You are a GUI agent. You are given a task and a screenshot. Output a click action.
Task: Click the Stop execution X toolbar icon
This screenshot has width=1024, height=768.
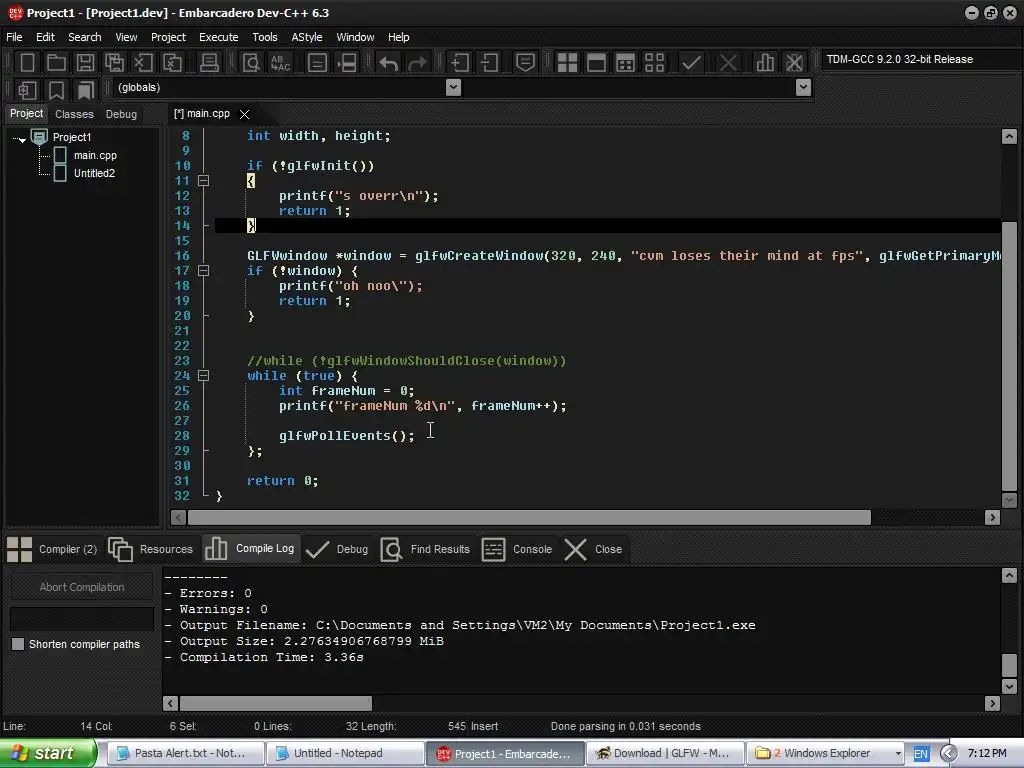tap(728, 63)
